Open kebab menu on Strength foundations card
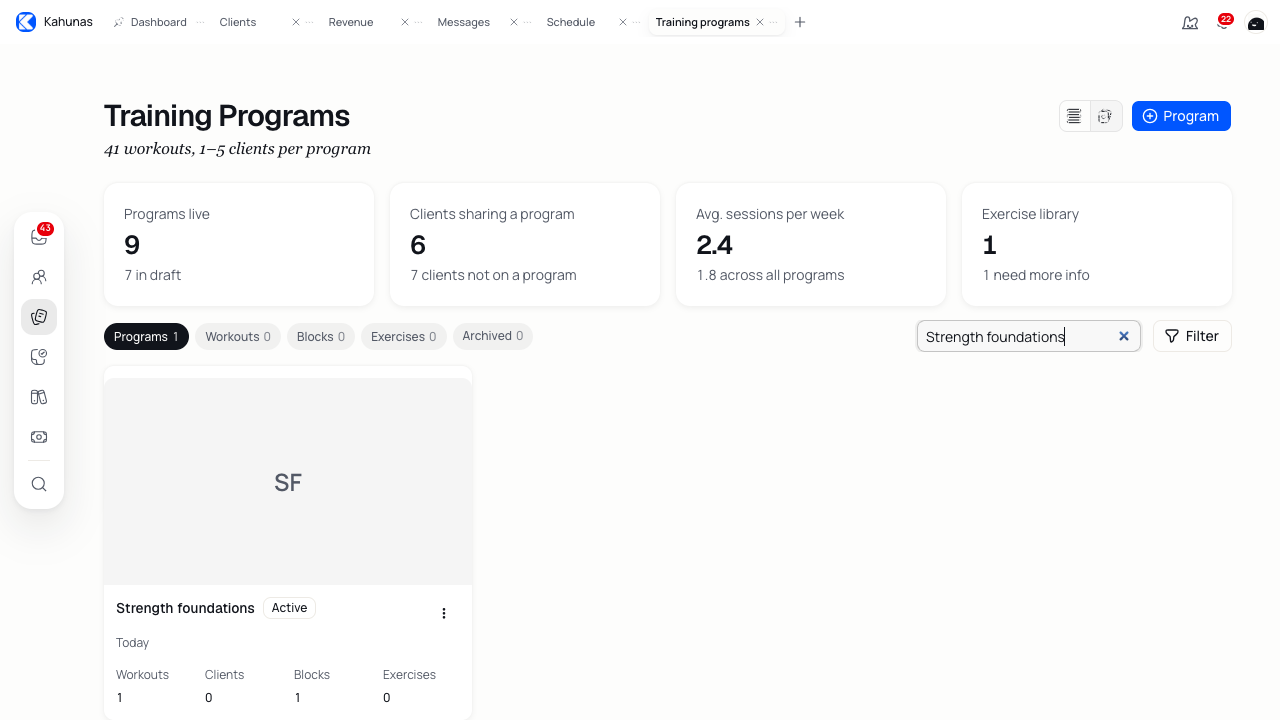1280x720 pixels. (444, 613)
